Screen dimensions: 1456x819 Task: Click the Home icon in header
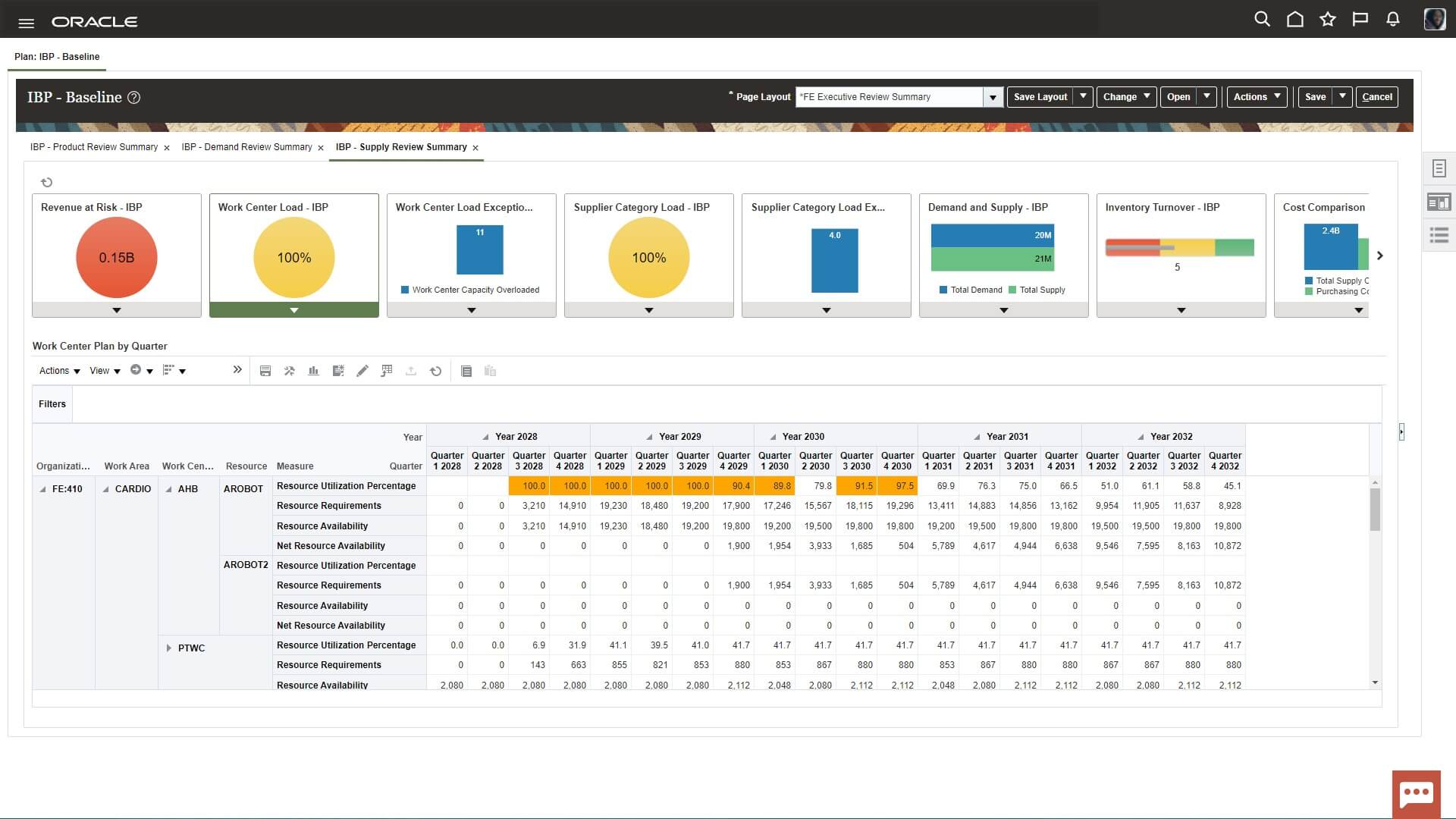click(1294, 20)
